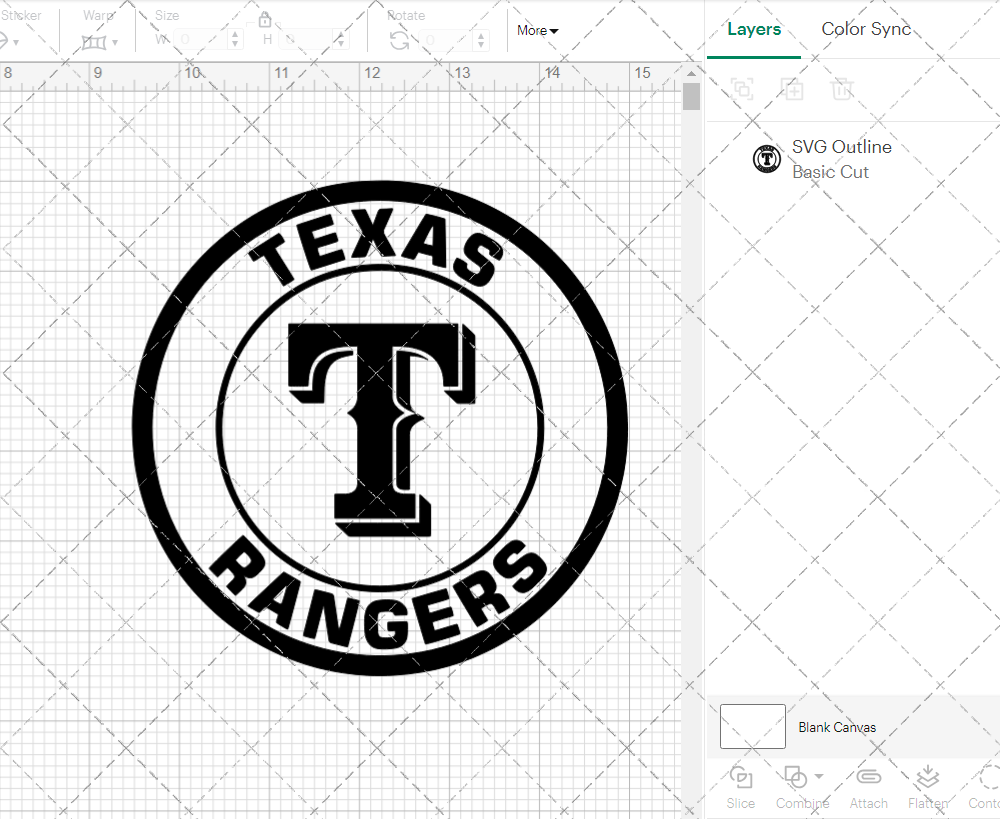Click the Contour icon
The image size is (1000, 819).
pos(985,778)
